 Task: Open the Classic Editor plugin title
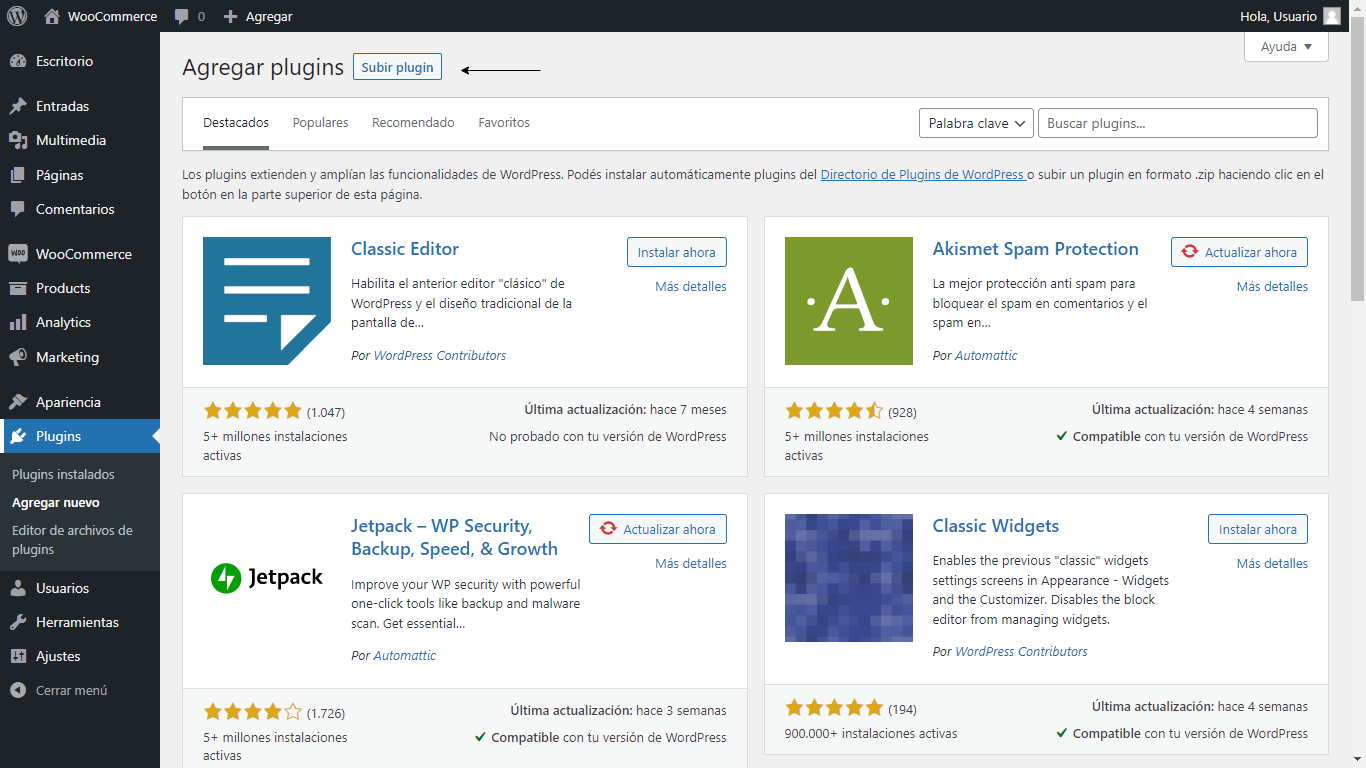(405, 249)
